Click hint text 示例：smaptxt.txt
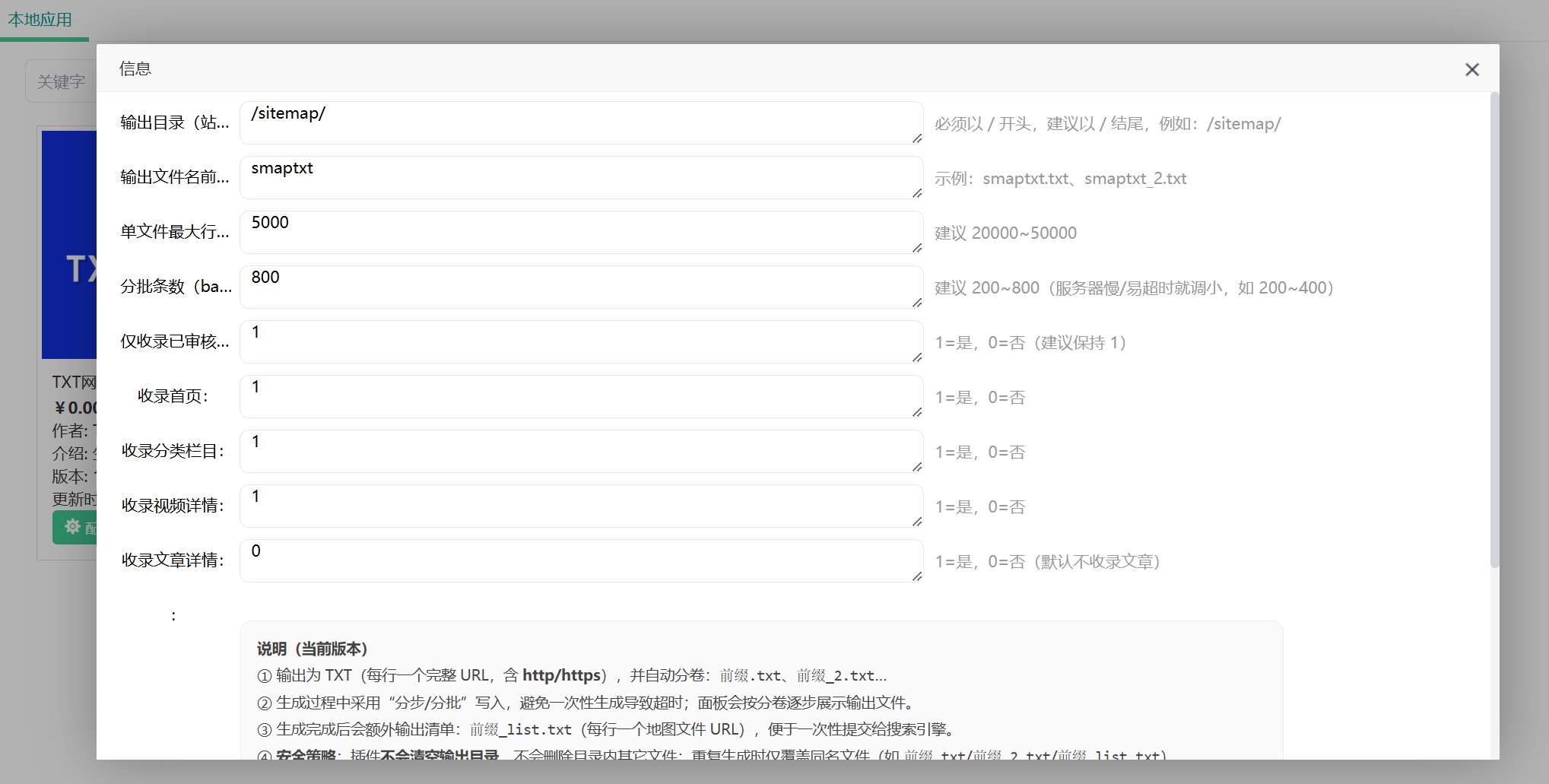 (1060, 179)
